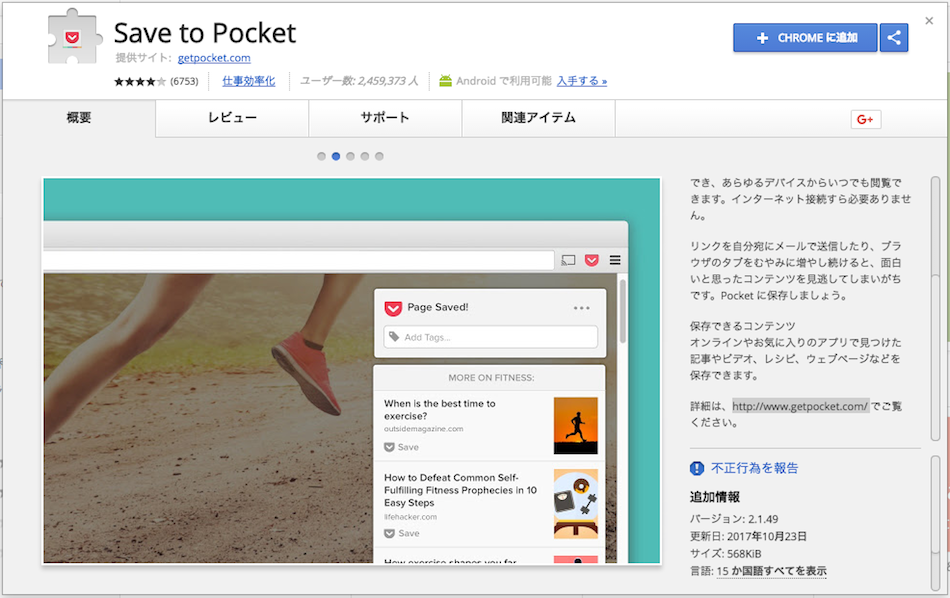The height and width of the screenshot is (598, 950).
Task: Click the サイズ: 568KiB text
Action: [x=725, y=553]
